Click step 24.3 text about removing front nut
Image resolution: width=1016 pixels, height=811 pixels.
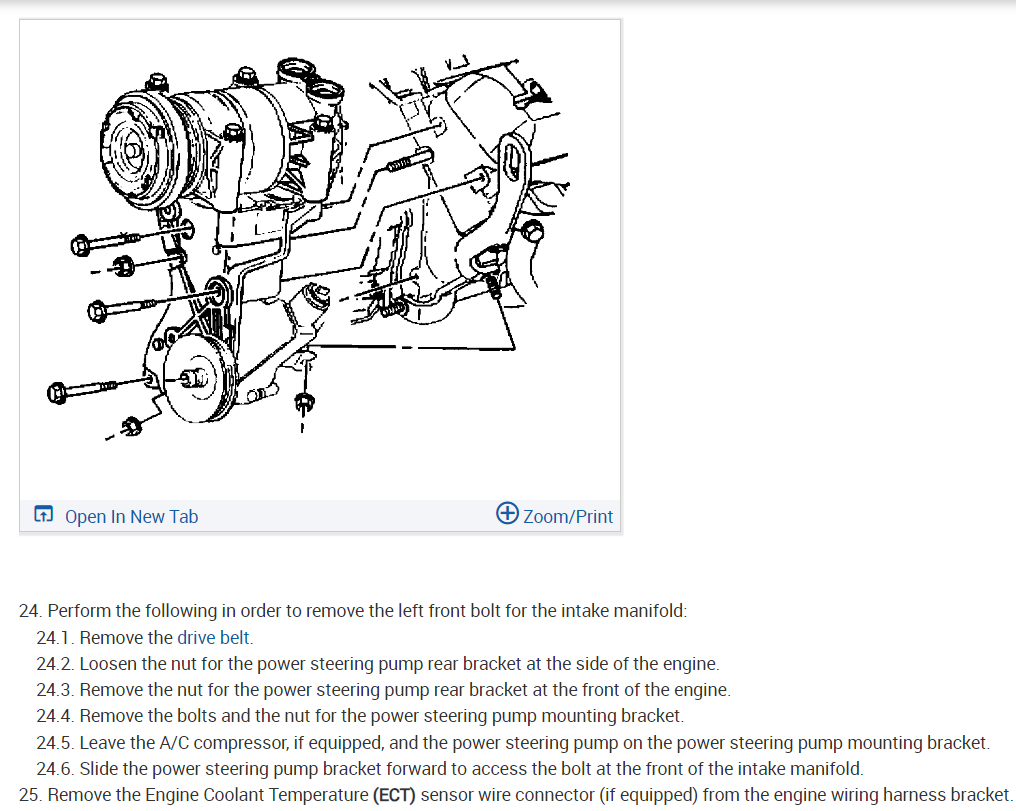(x=384, y=690)
